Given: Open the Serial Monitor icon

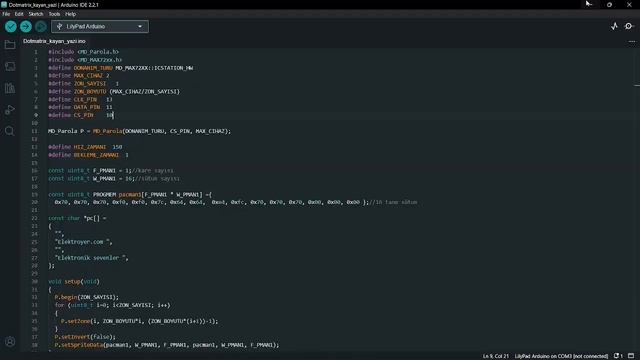Looking at the screenshot, I should (x=629, y=27).
